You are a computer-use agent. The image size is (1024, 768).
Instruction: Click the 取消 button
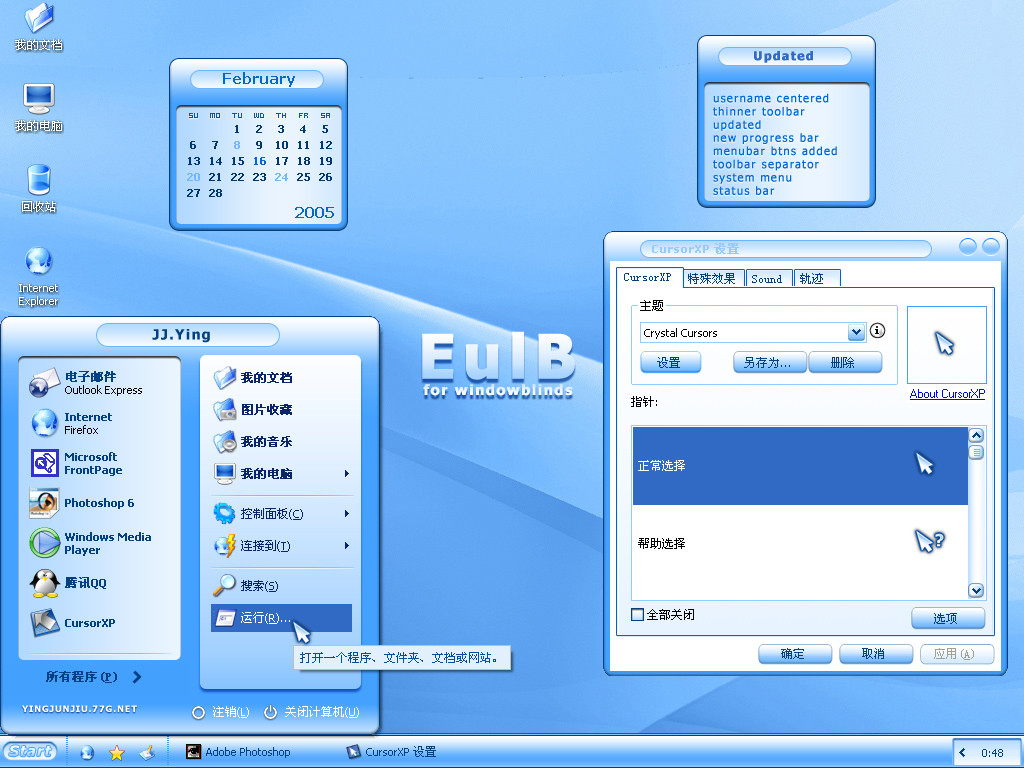point(875,654)
